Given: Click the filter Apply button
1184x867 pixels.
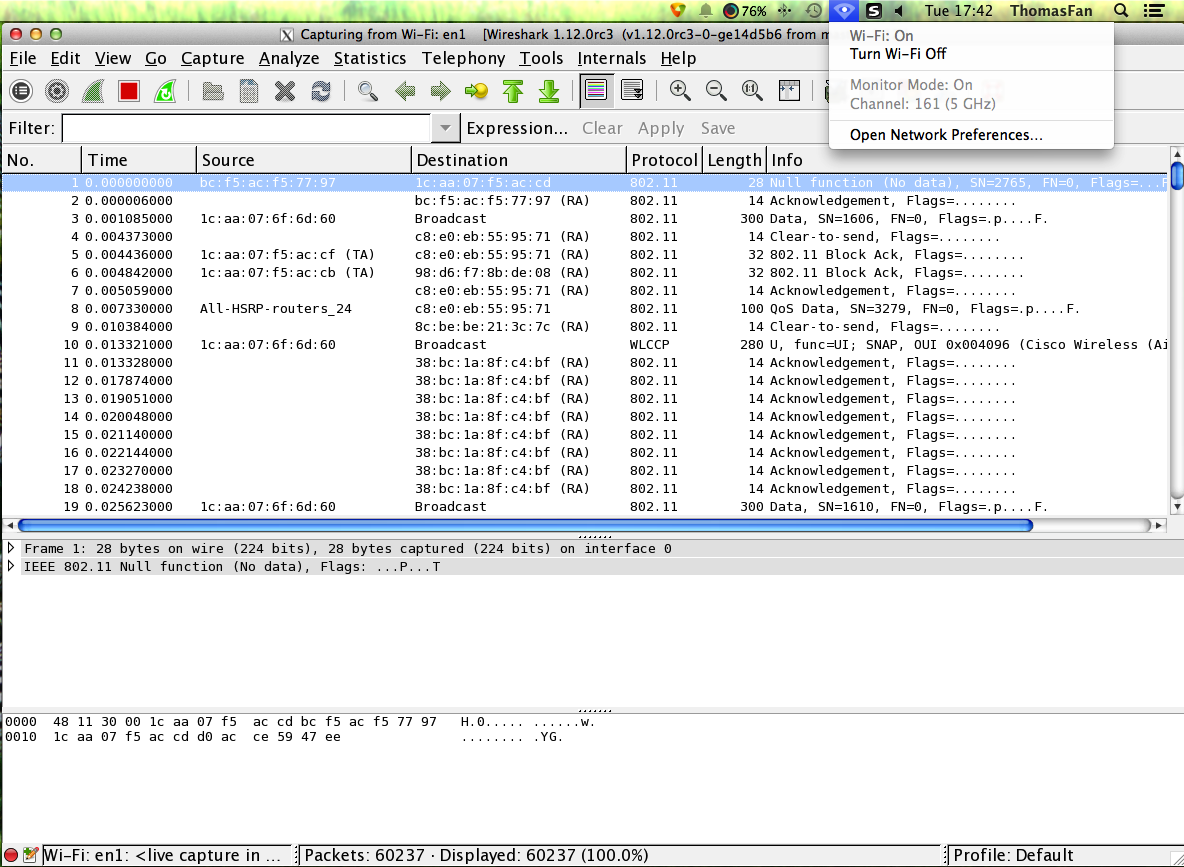Looking at the screenshot, I should 661,128.
